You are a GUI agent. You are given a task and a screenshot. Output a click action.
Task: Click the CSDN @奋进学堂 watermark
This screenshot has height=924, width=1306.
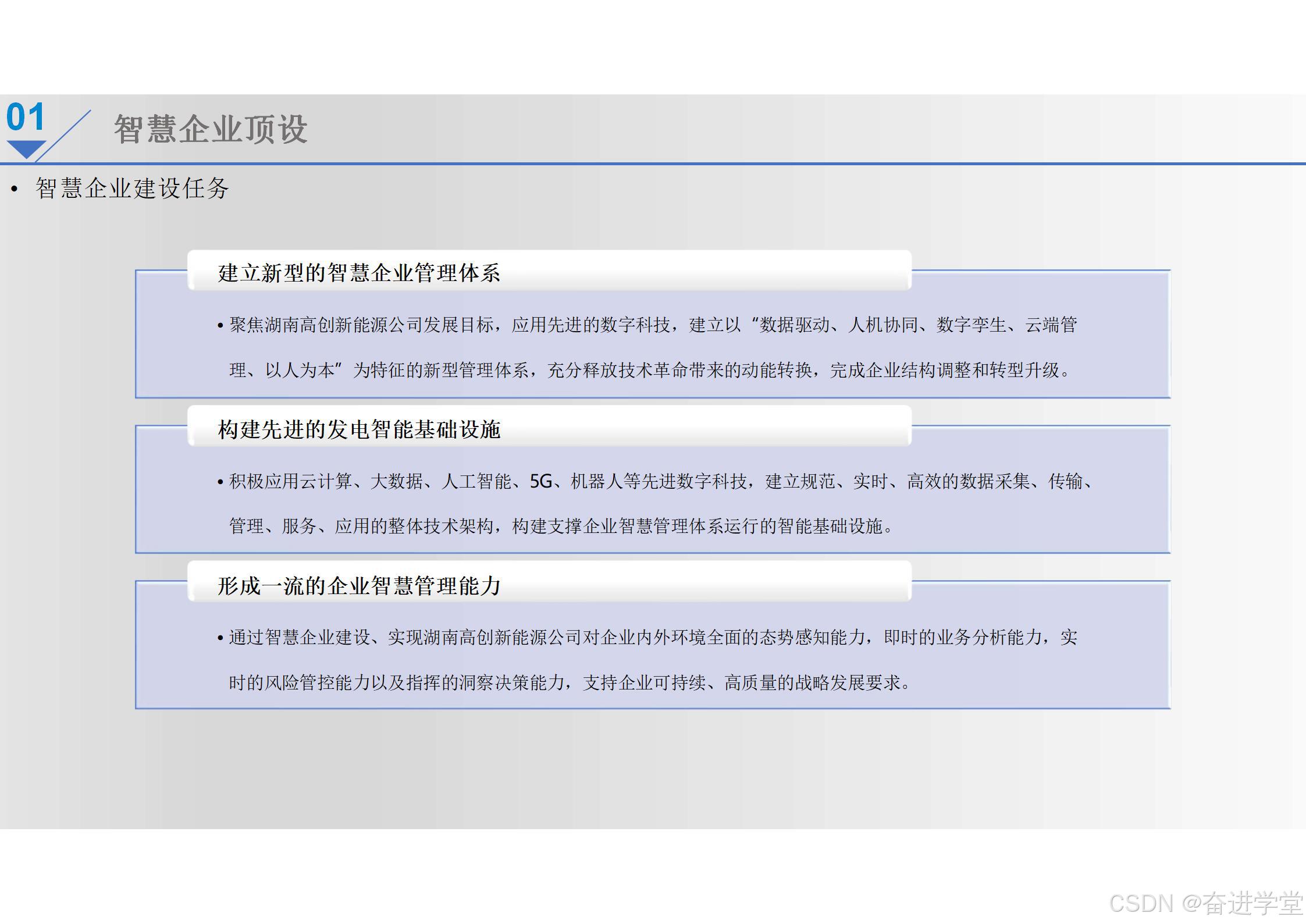[1205, 903]
